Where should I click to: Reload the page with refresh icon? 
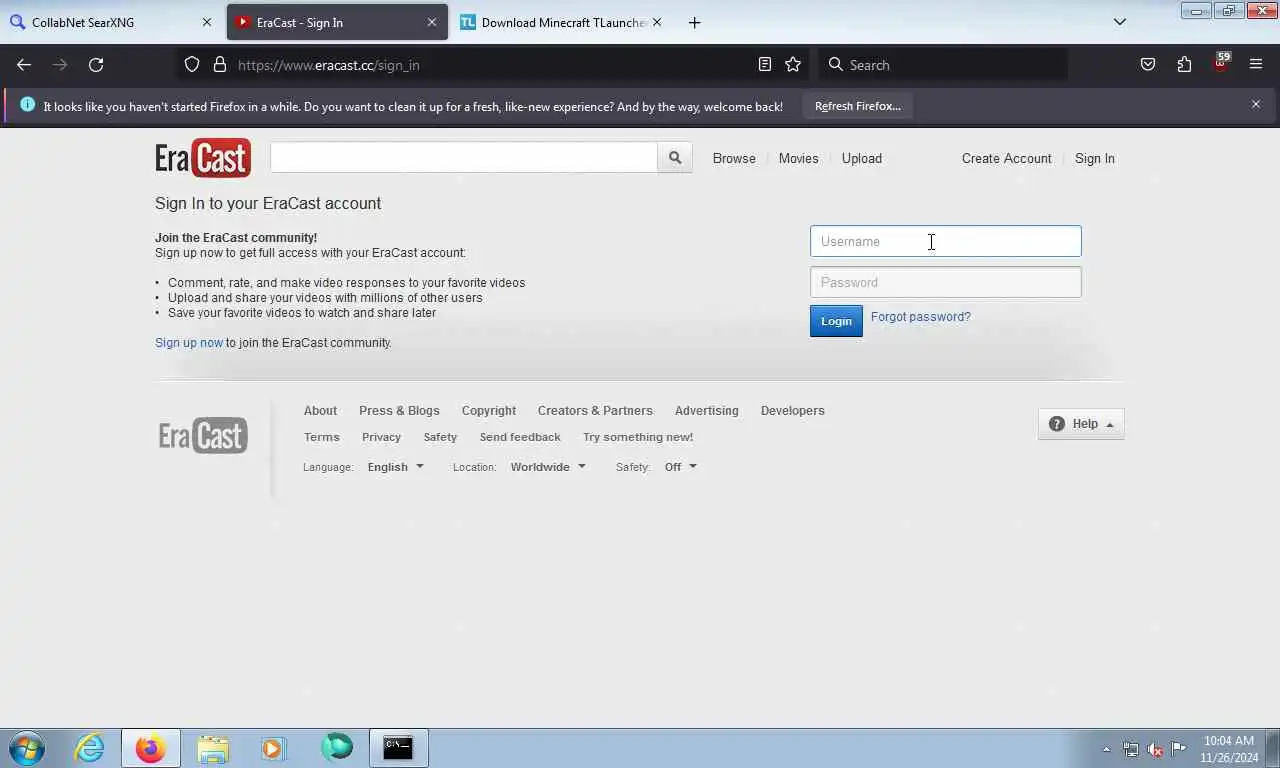tap(96, 65)
